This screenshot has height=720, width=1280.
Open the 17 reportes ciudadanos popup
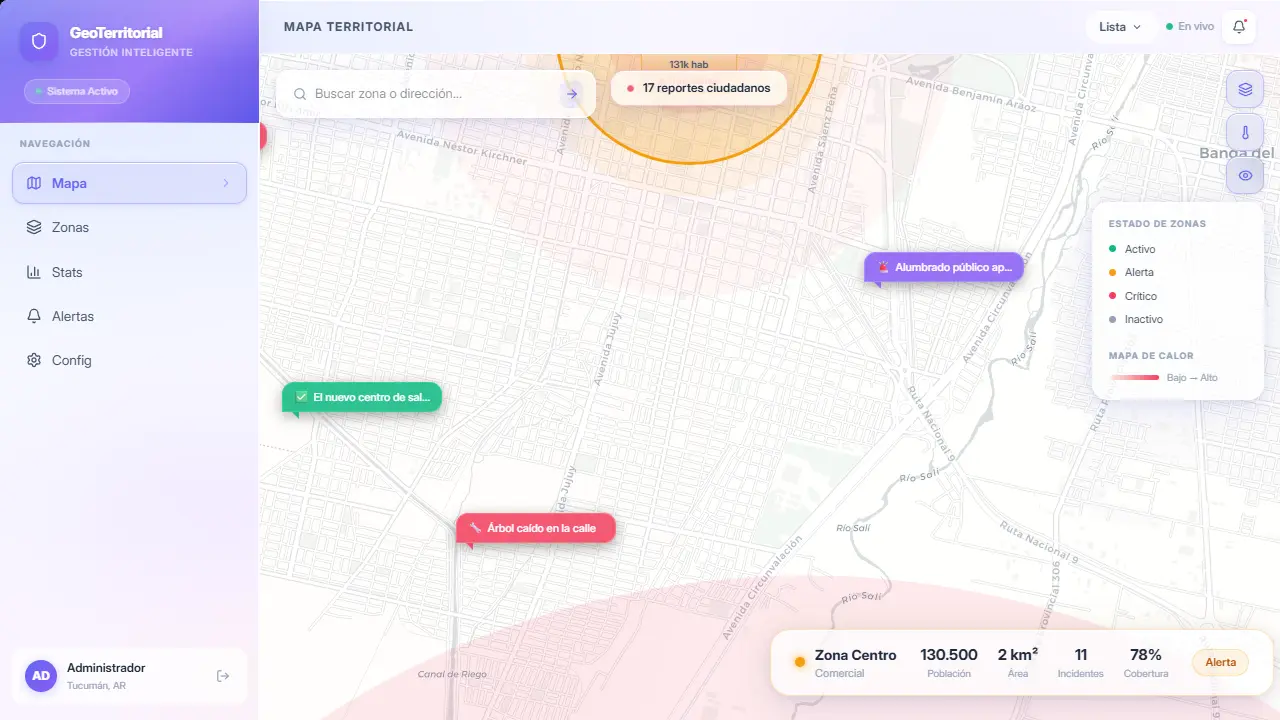(x=698, y=88)
